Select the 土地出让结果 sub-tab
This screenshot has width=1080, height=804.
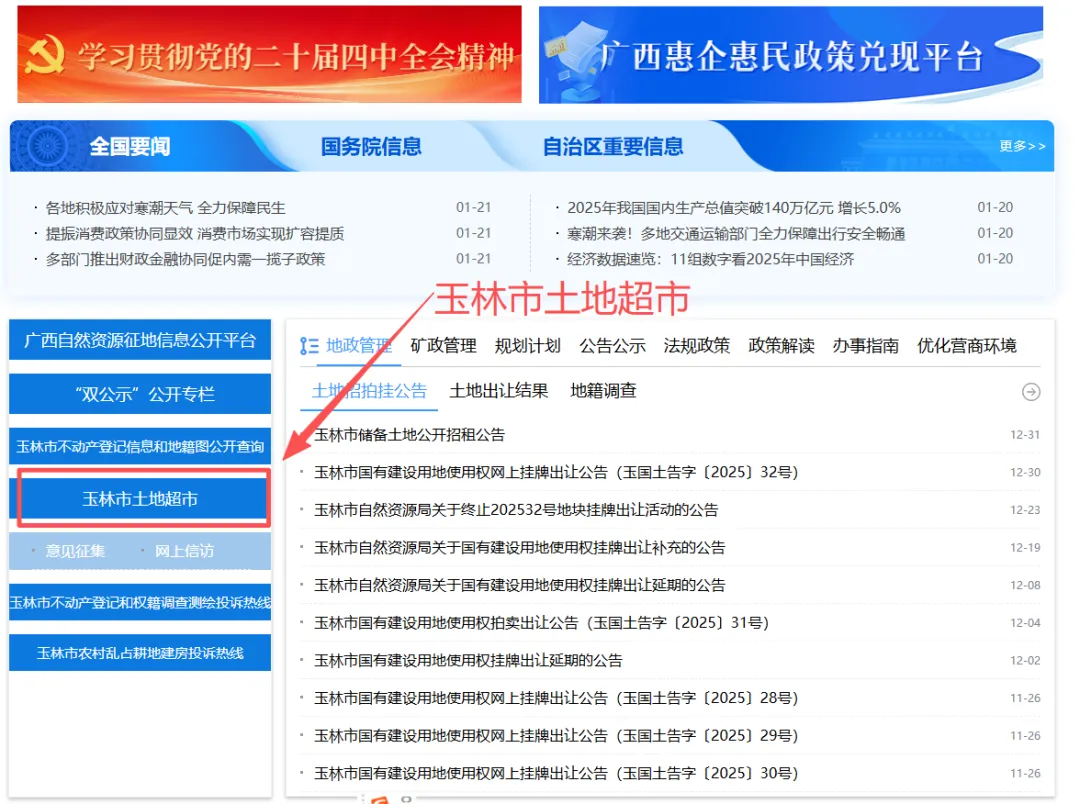click(x=499, y=391)
